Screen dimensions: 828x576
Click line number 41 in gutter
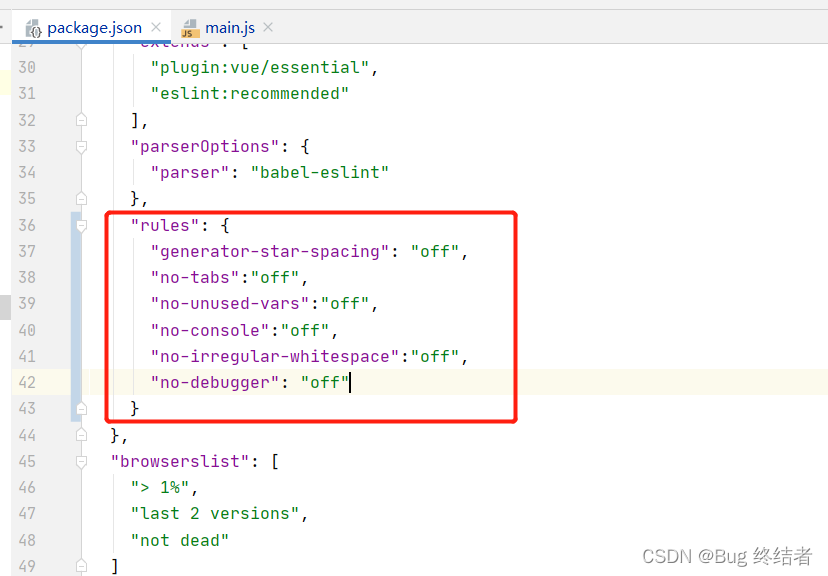[27, 356]
